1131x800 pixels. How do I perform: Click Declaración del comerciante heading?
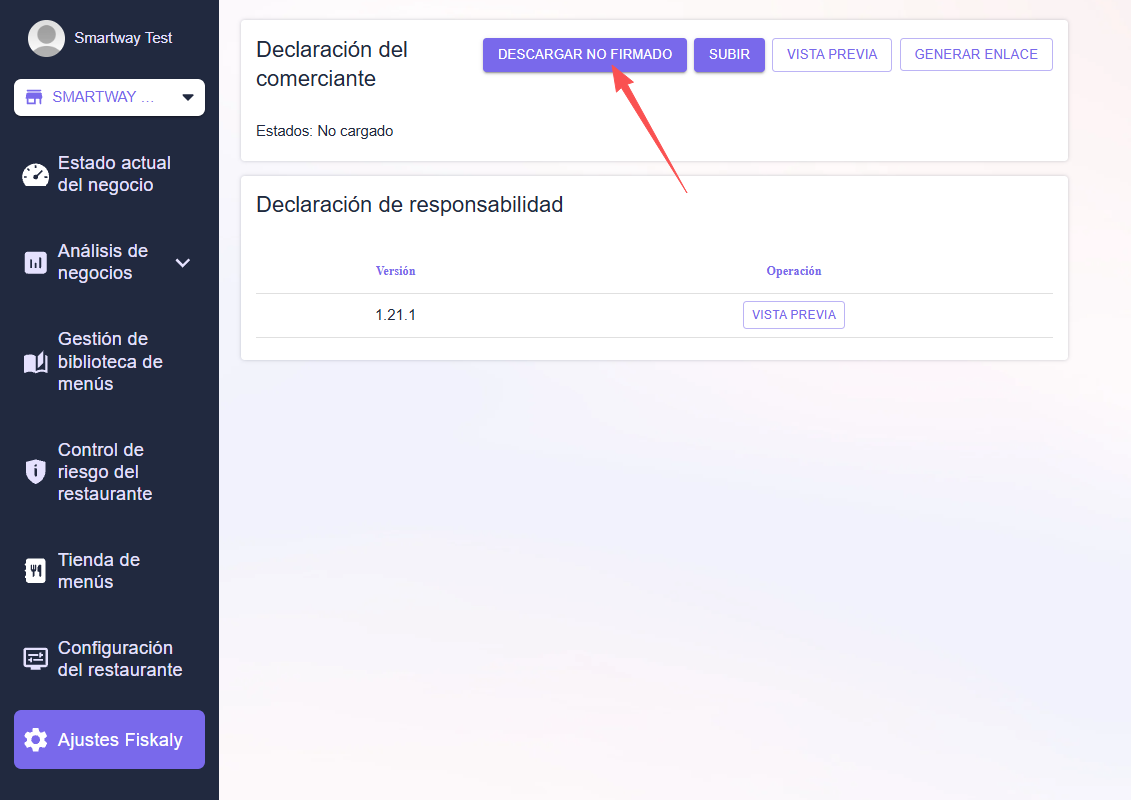[332, 63]
